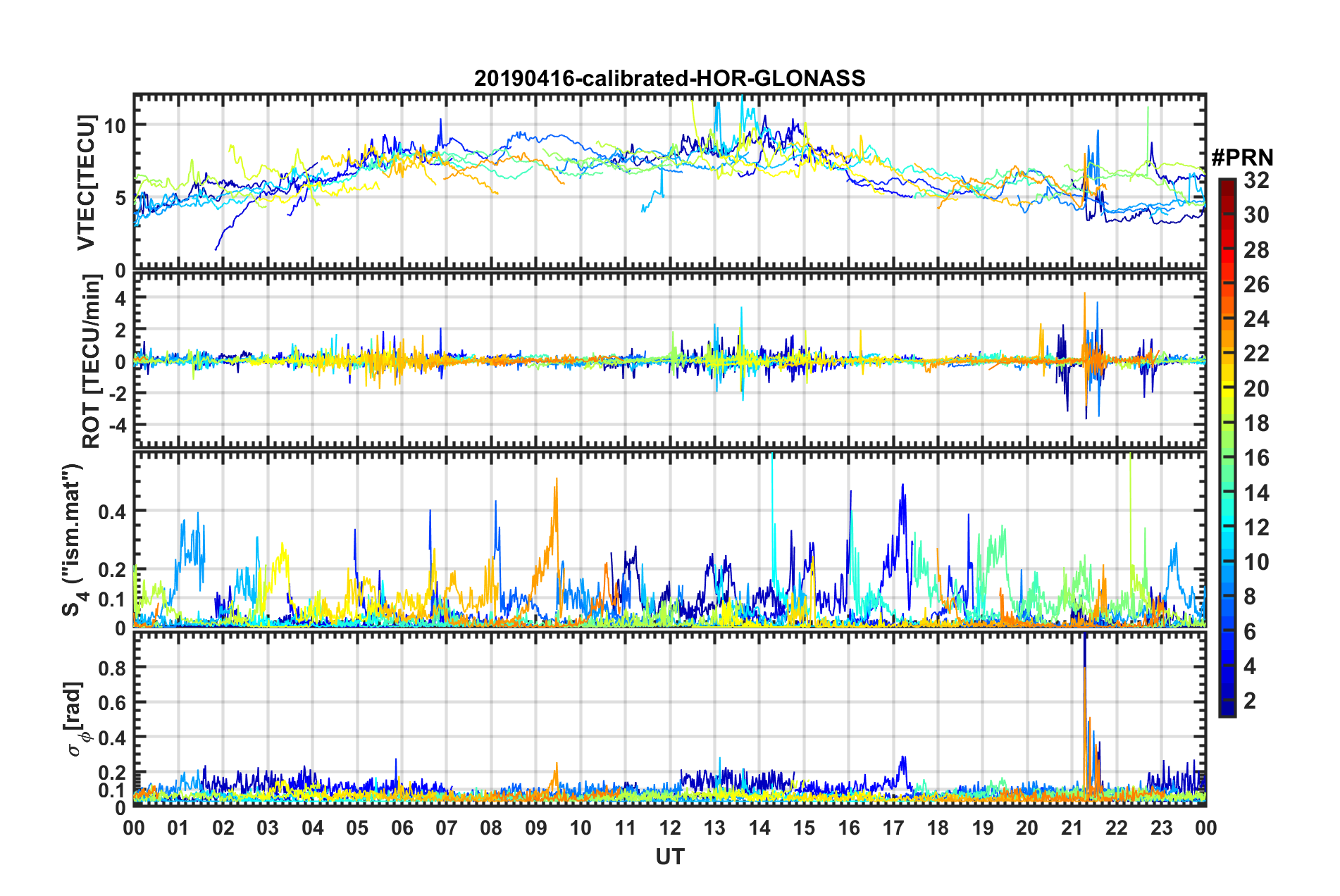The height and width of the screenshot is (896, 1340).
Task: Click the 12 hour tick on UT axis
Action: tap(669, 828)
